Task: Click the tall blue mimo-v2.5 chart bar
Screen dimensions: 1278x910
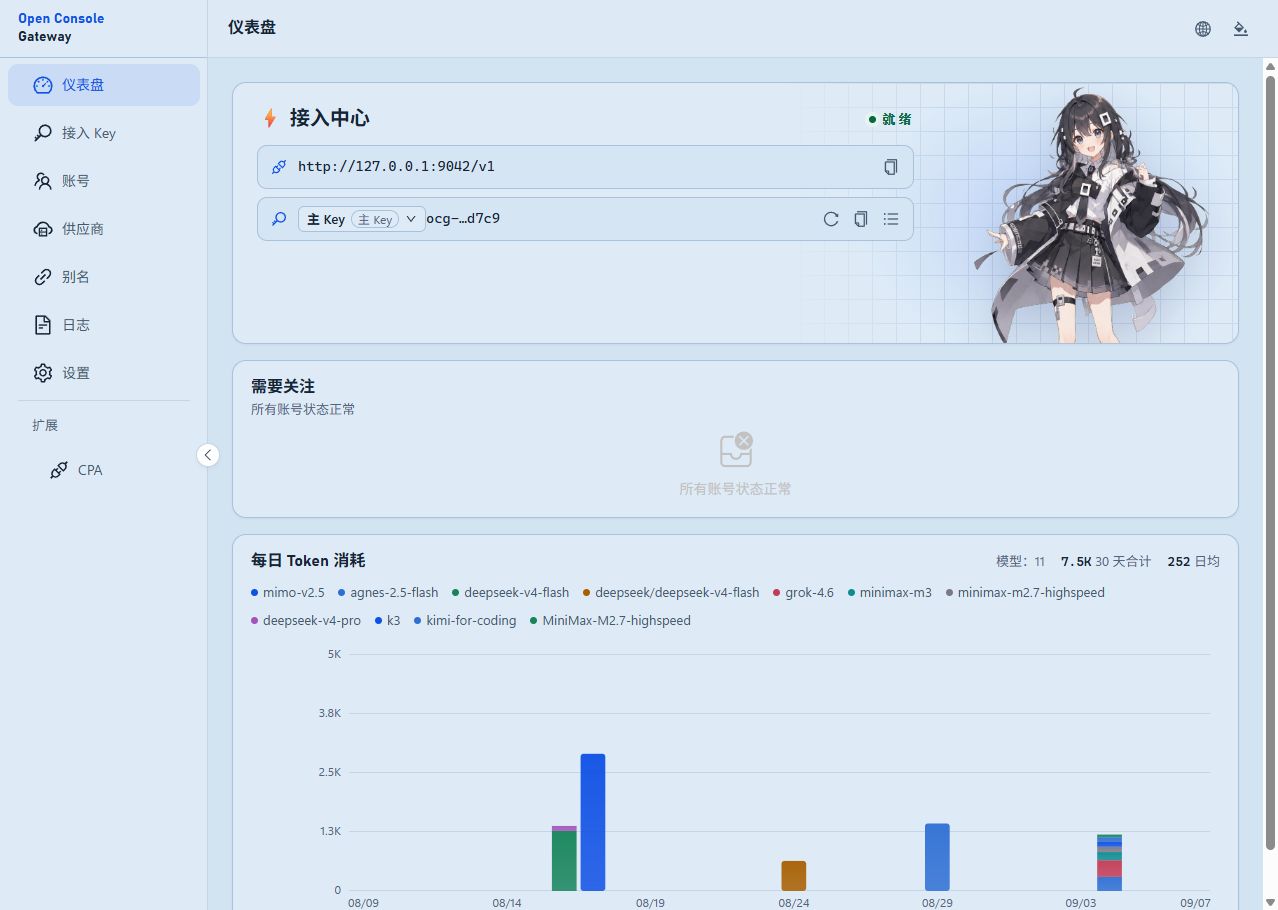Action: [593, 822]
